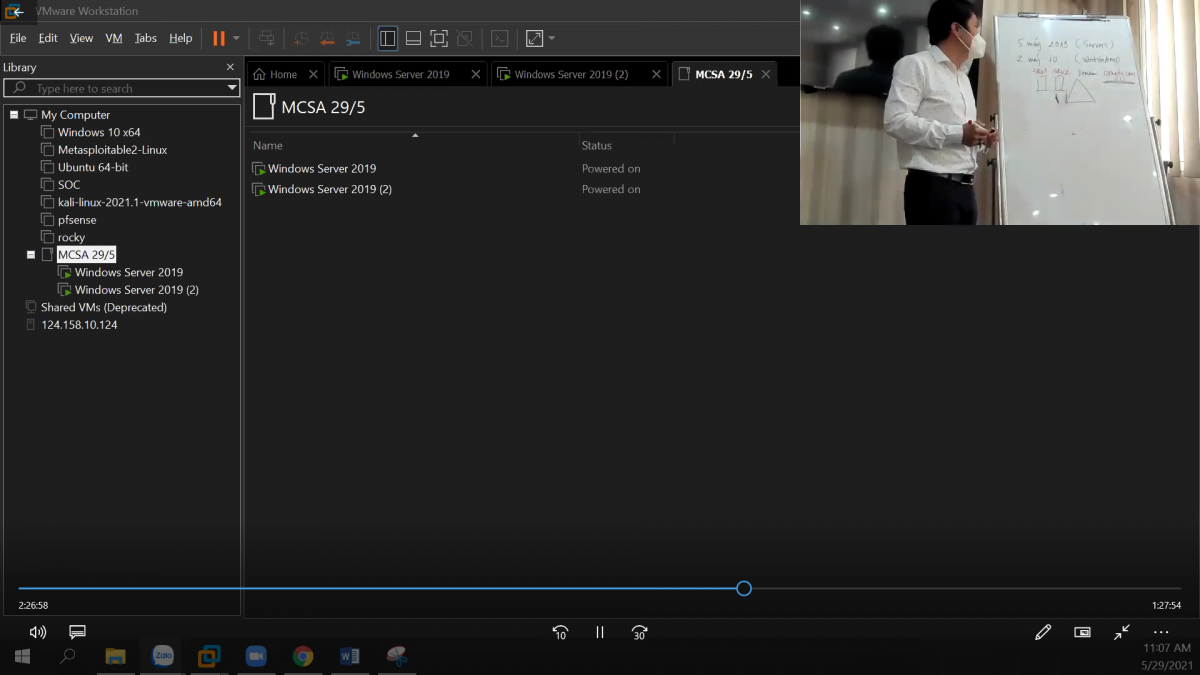Toggle the video volume speaker icon
This screenshot has height=675, width=1200.
click(38, 632)
